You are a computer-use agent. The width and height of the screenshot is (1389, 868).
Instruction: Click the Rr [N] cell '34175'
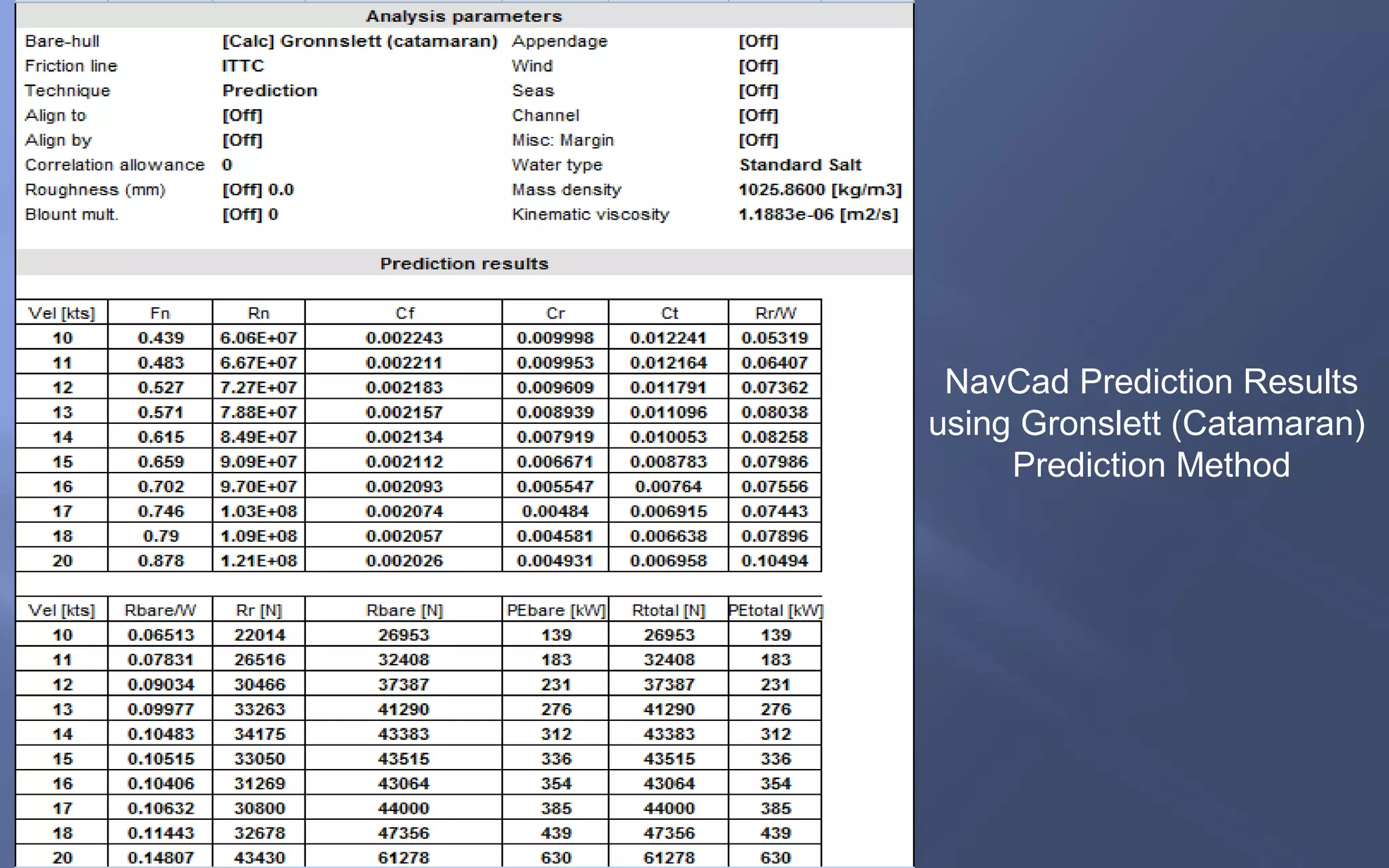[260, 734]
